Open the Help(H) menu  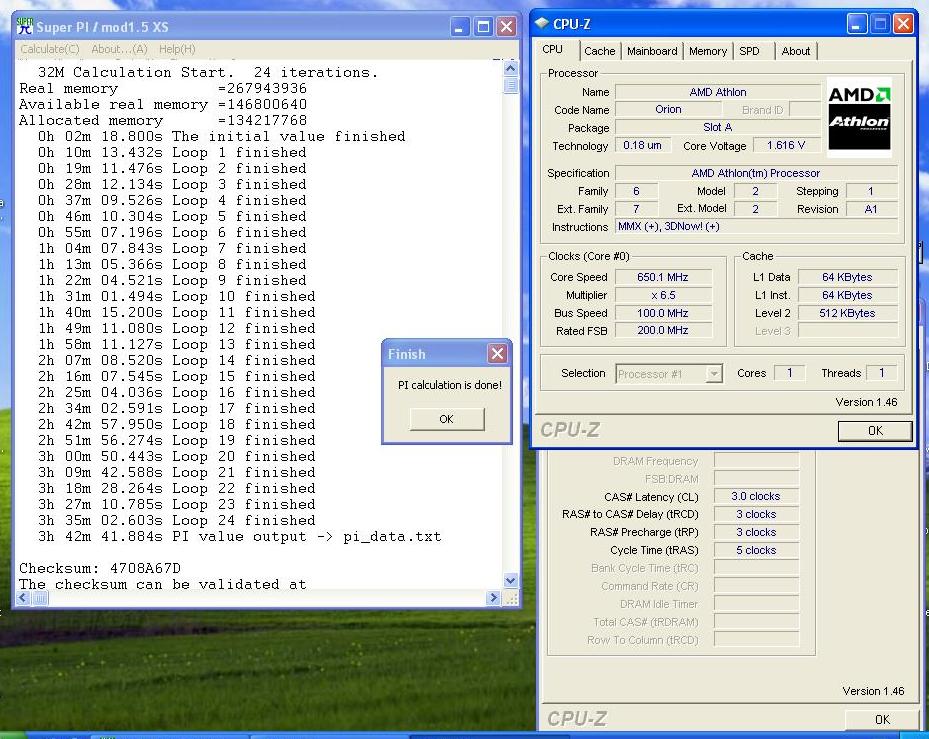click(177, 49)
